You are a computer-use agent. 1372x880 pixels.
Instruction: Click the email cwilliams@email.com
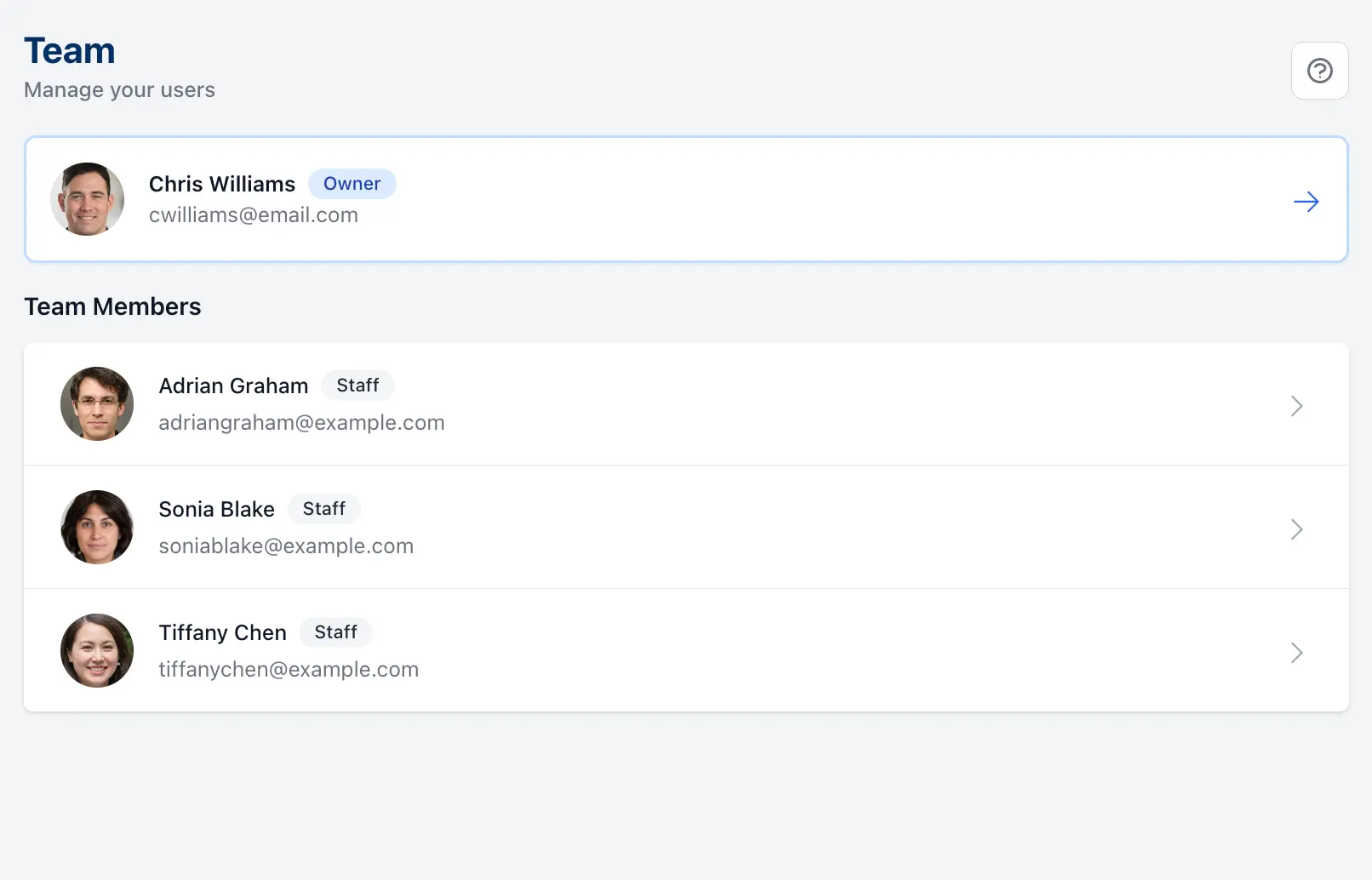tap(254, 214)
